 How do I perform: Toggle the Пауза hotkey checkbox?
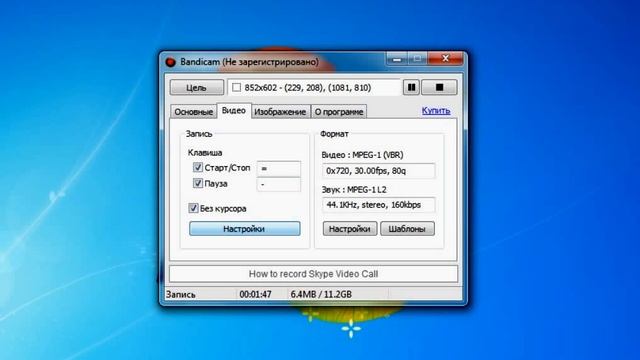[198, 183]
